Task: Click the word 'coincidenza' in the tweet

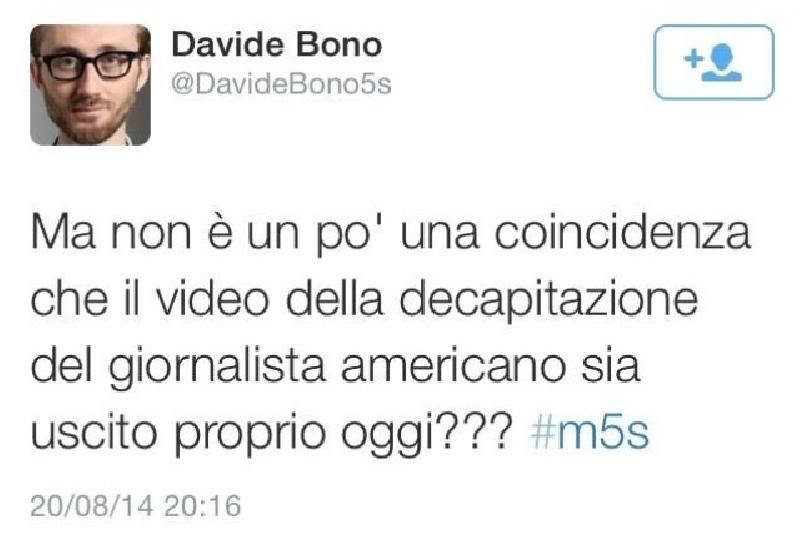Action: [622, 233]
